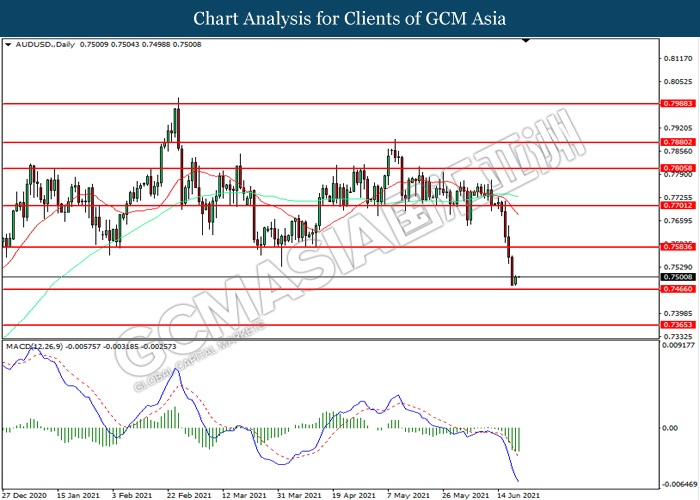Click the 3 Feb 2021 date label
This screenshot has width=700, height=500.
(132, 496)
